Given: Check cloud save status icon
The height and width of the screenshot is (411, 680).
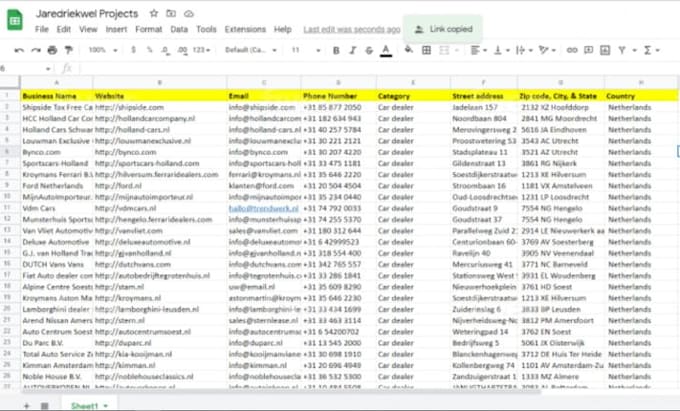Looking at the screenshot, I should [x=189, y=14].
